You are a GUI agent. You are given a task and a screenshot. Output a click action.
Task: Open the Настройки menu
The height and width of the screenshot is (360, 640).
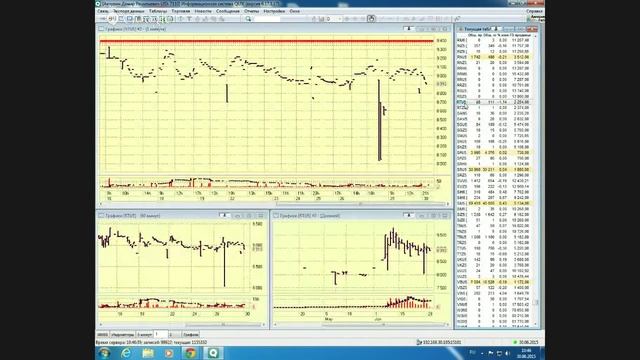(x=274, y=11)
